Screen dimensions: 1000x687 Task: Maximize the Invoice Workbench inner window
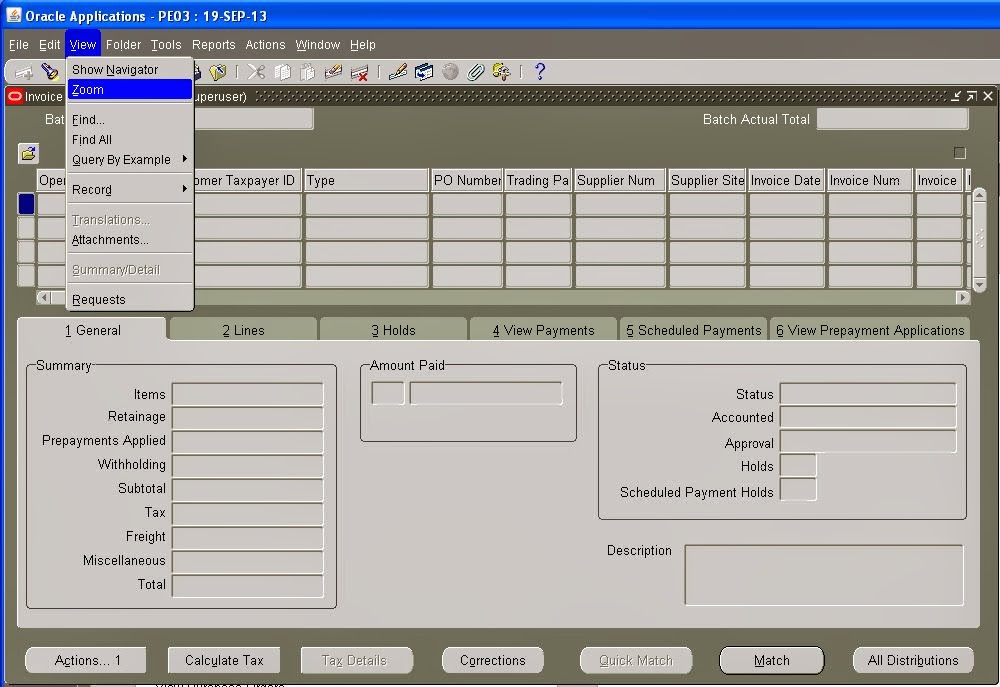971,96
